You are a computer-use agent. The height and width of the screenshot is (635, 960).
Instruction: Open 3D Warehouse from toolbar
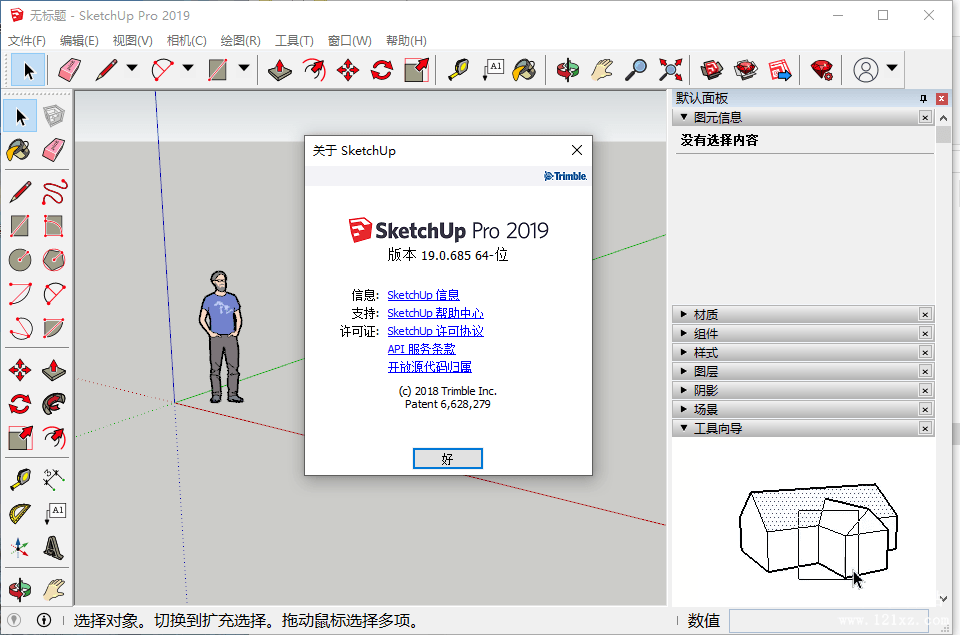[x=711, y=70]
